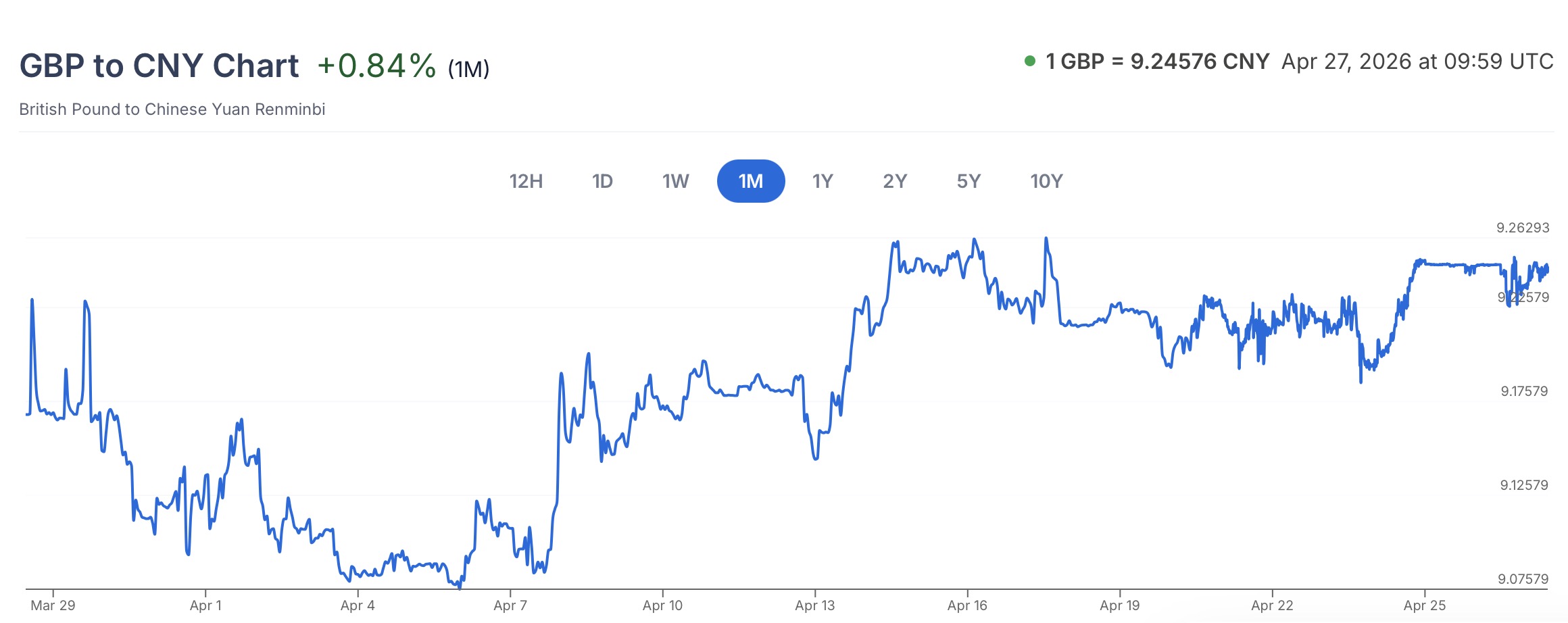Open the 10Y chart range

point(1046,181)
